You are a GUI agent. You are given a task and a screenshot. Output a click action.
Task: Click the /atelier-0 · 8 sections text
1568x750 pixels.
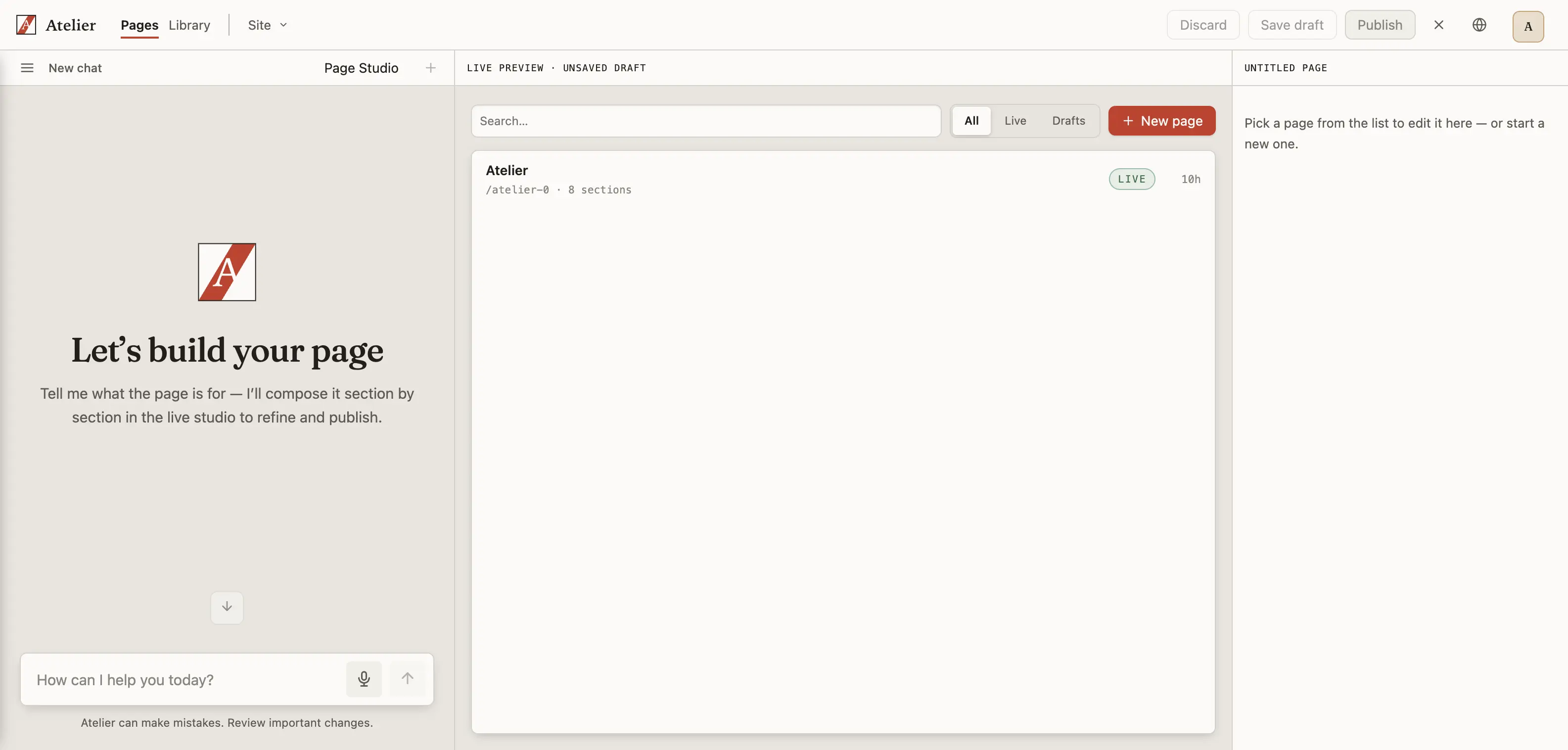pyautogui.click(x=558, y=190)
